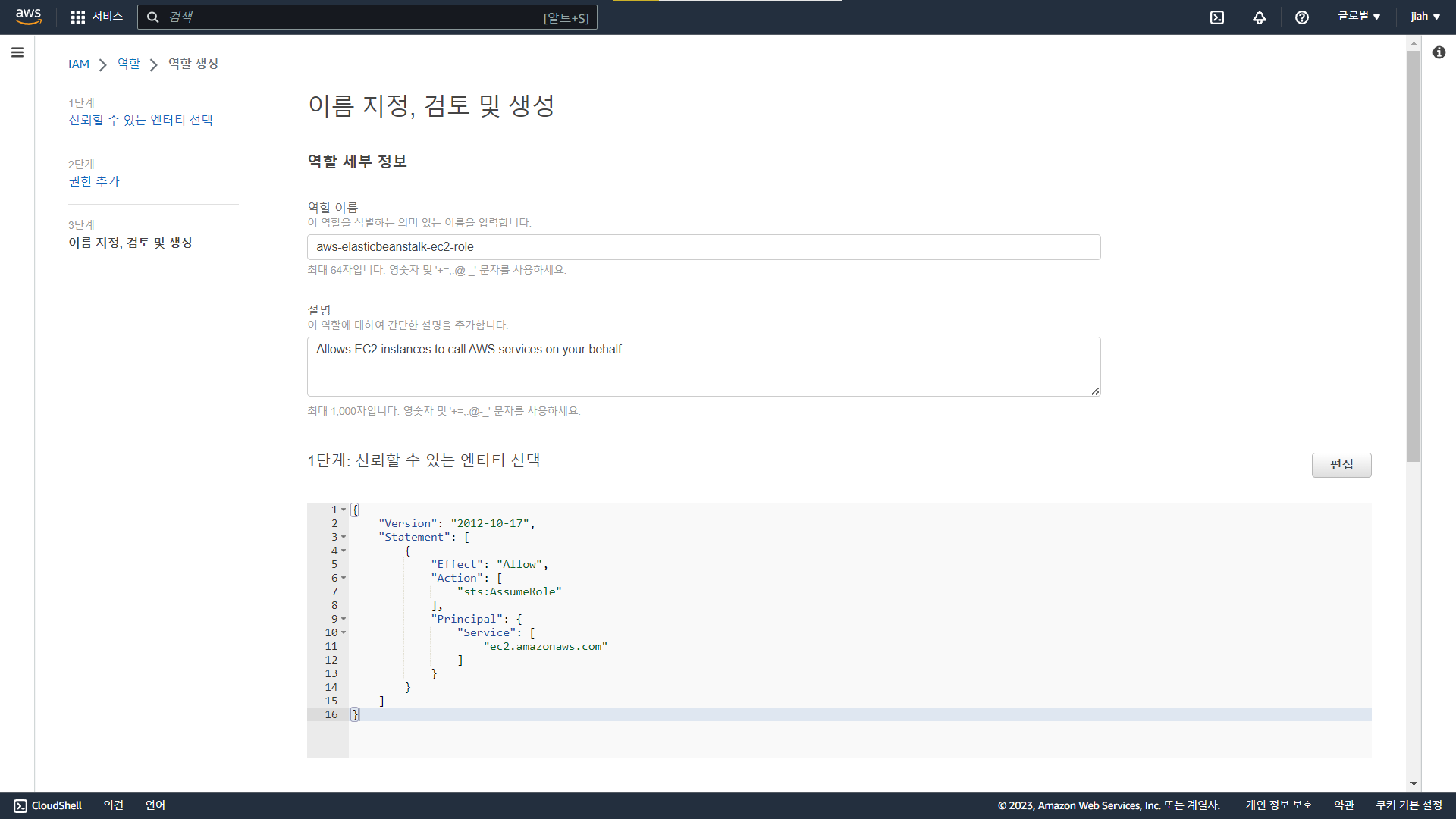Click the 역할 생성 breadcrumb text

point(193,64)
